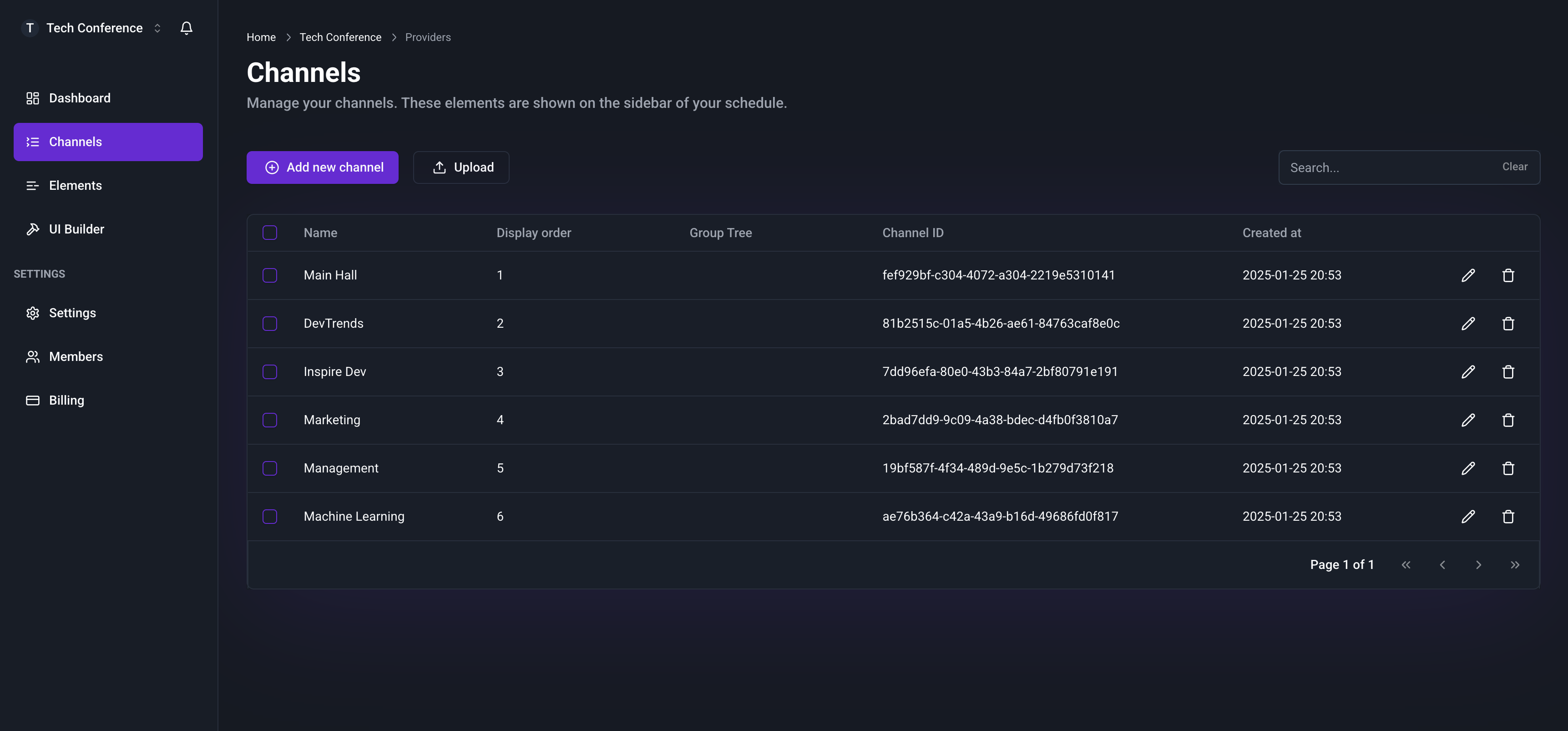Go to Members page
This screenshot has height=731, width=1568.
[108, 357]
